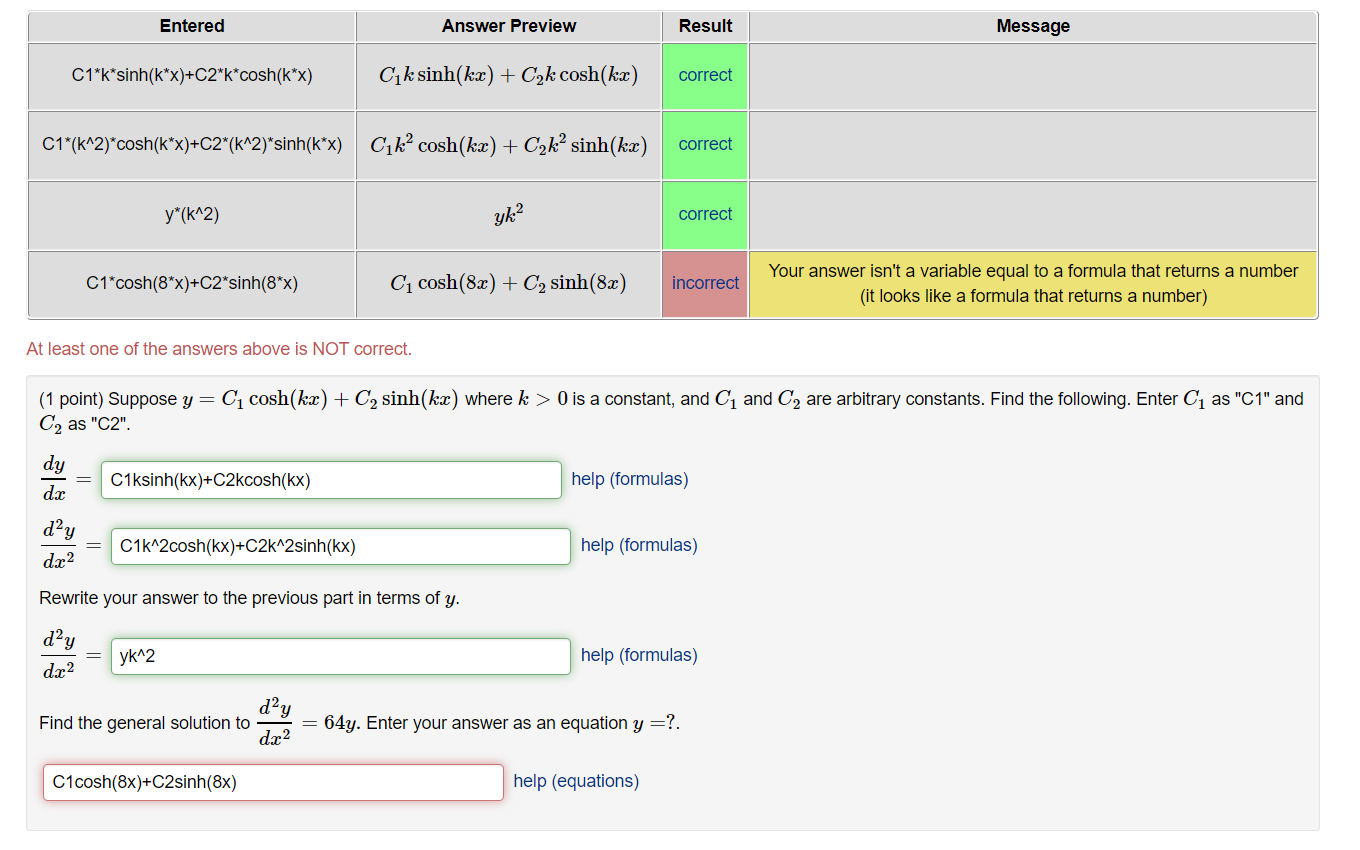The width and height of the screenshot is (1360, 850).
Task: Open help (equations) beside the general solution box
Action: 576,781
